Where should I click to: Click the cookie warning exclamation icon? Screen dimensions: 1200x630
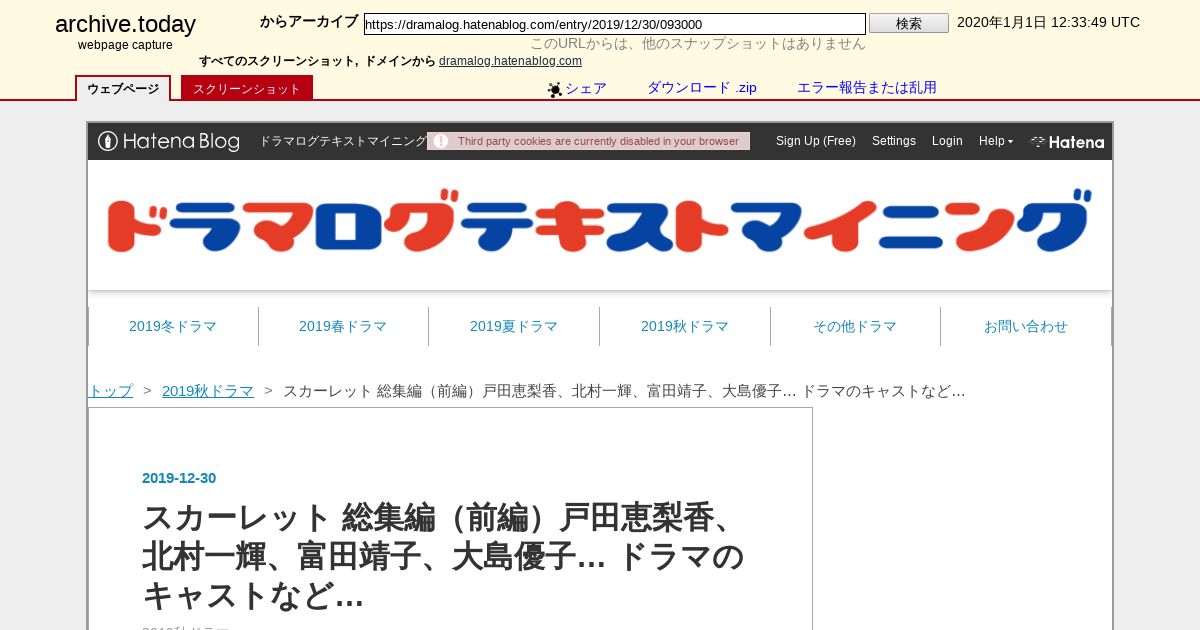point(440,141)
